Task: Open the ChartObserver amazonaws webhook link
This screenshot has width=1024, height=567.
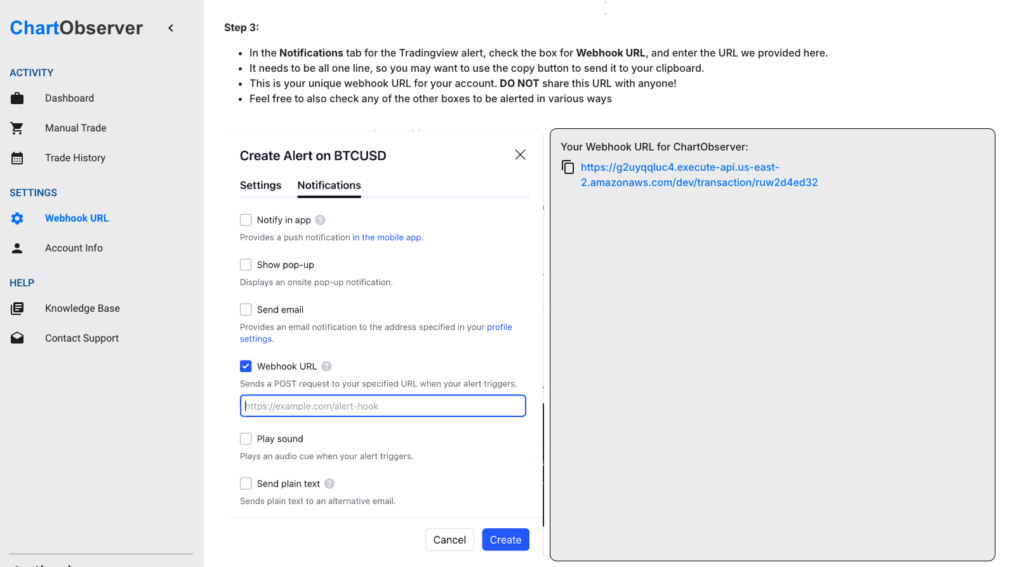Action: [699, 174]
